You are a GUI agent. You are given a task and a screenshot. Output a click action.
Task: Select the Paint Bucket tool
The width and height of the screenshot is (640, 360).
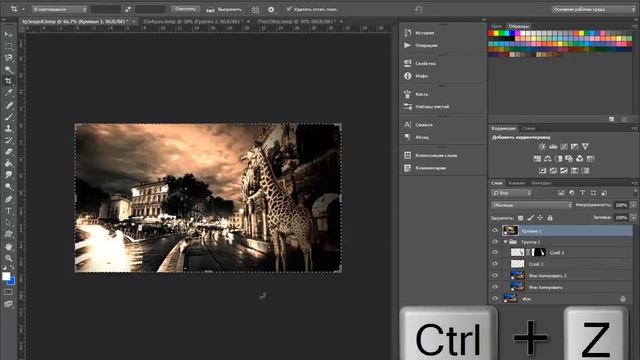[x=9, y=163]
